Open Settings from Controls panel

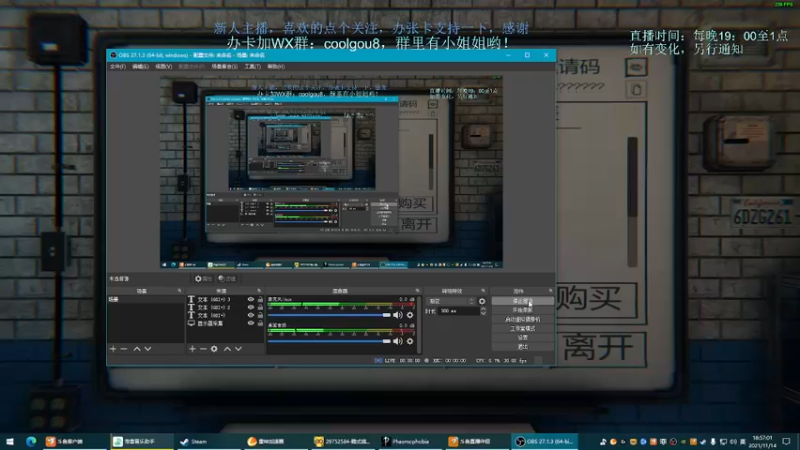pos(522,338)
